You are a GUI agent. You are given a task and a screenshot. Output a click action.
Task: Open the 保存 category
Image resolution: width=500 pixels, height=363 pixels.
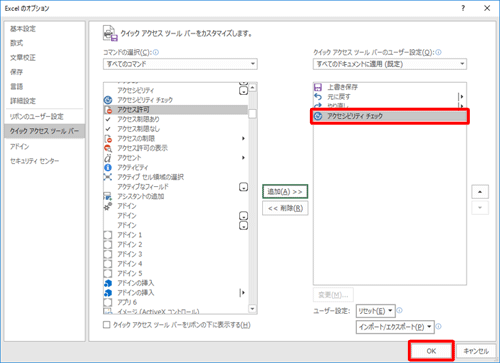point(16,72)
